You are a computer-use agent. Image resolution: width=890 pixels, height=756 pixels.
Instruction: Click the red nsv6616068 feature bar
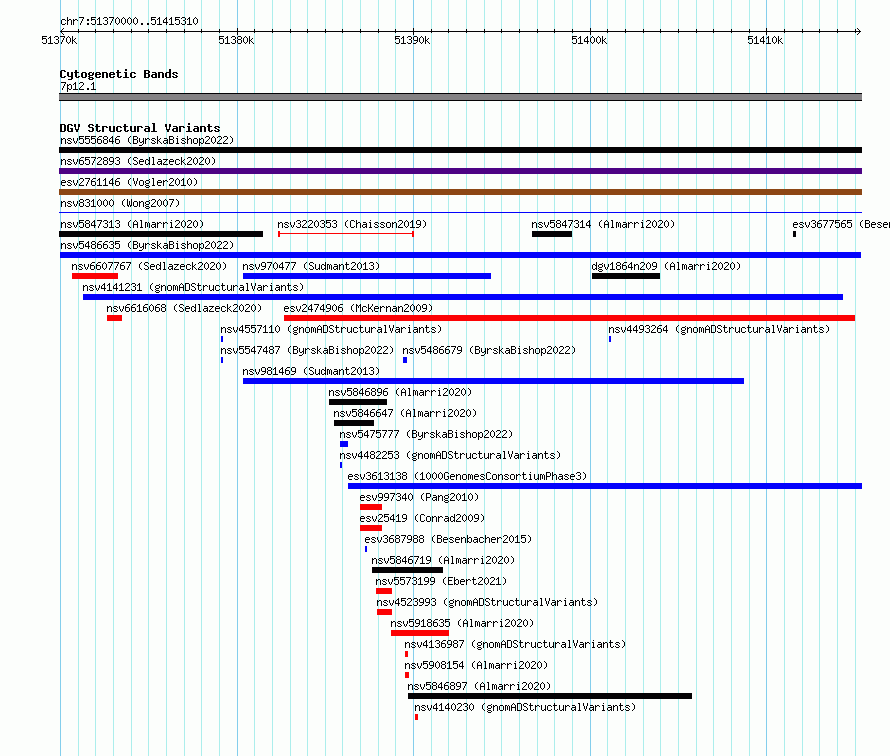pyautogui.click(x=114, y=318)
